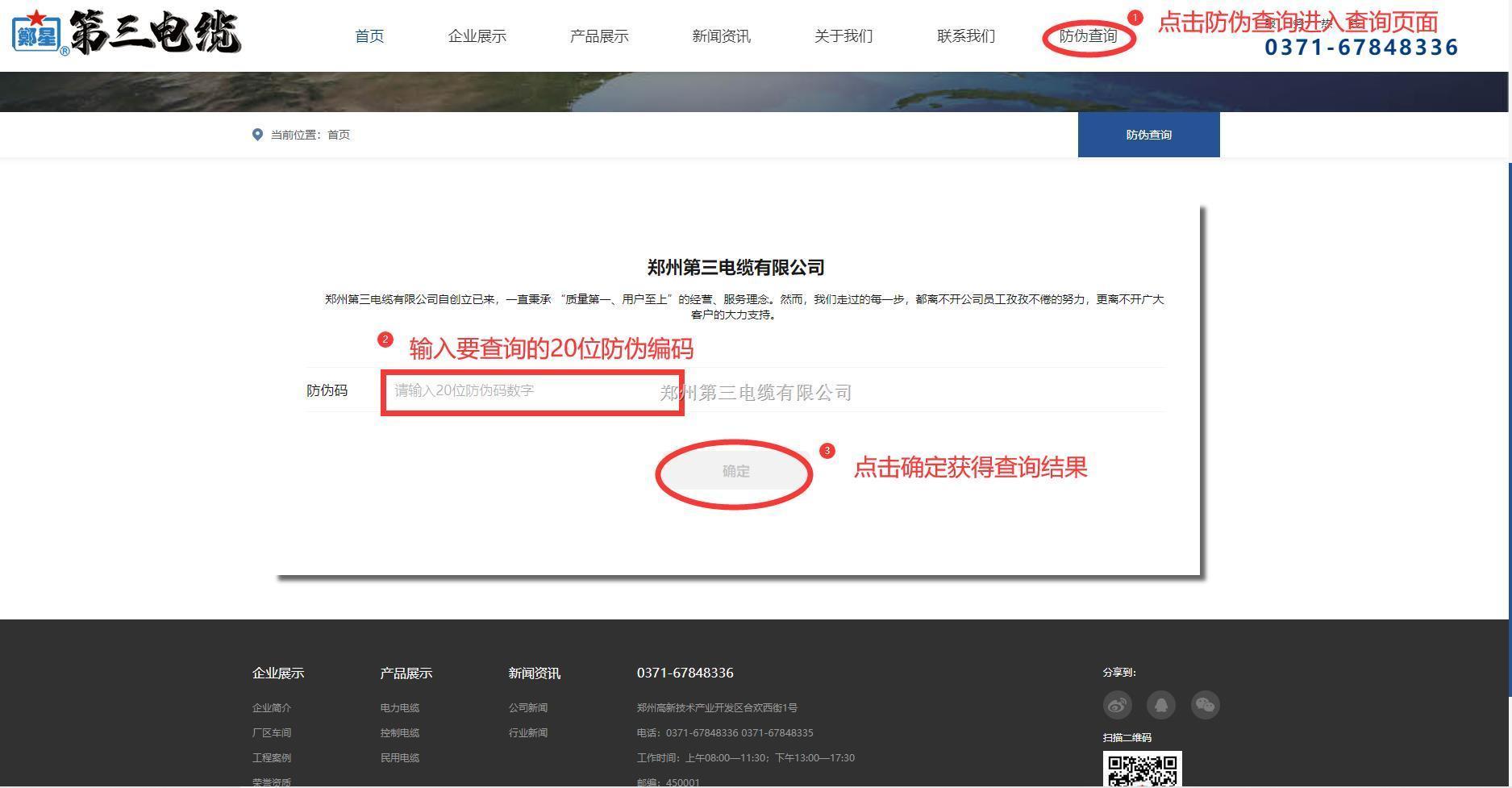
Task: Open 公司新闻 footer link
Action: pos(528,707)
